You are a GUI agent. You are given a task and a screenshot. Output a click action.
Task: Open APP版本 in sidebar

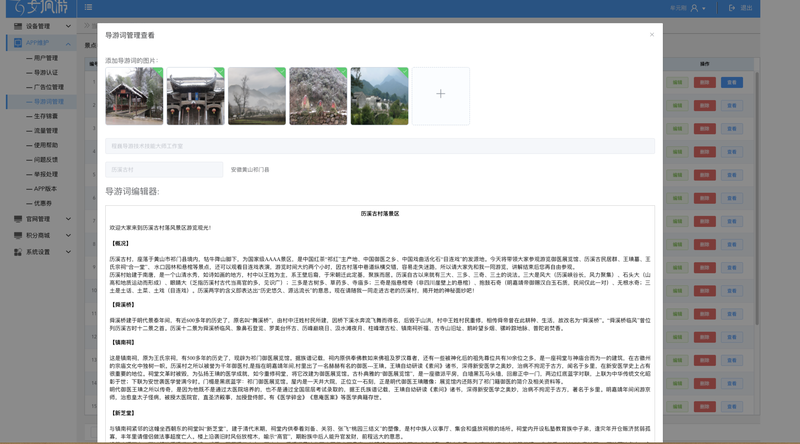click(44, 189)
